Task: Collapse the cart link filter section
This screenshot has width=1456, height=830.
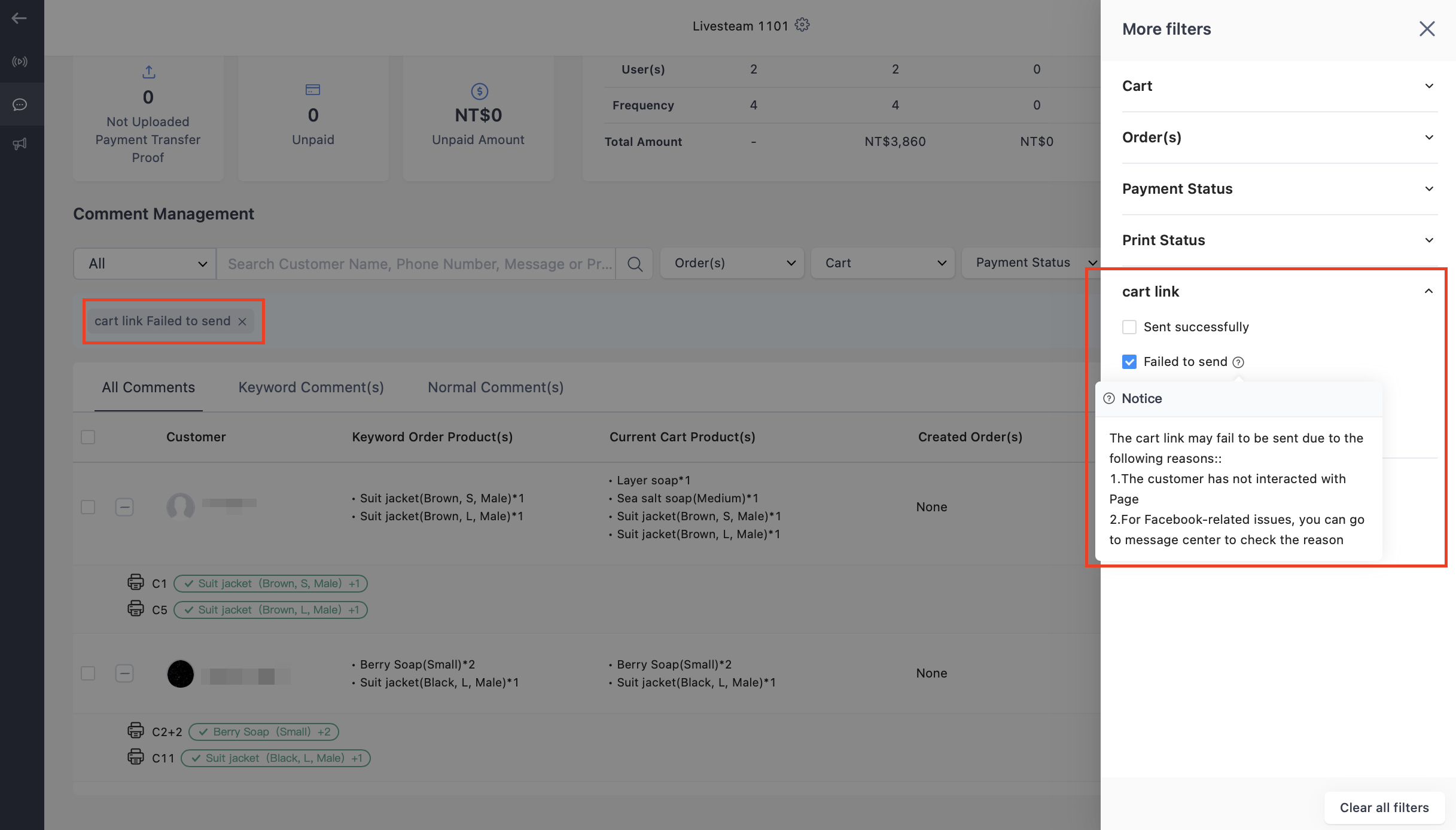Action: tap(1280, 292)
